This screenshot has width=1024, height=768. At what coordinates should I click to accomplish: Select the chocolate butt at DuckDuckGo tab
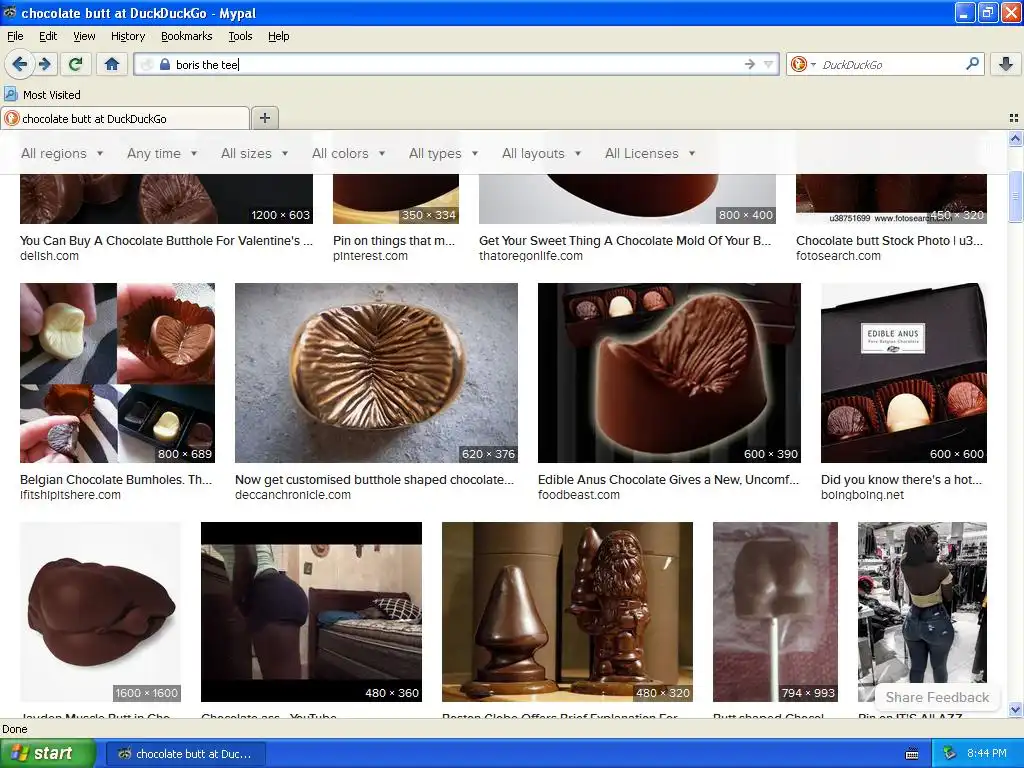pyautogui.click(x=124, y=119)
